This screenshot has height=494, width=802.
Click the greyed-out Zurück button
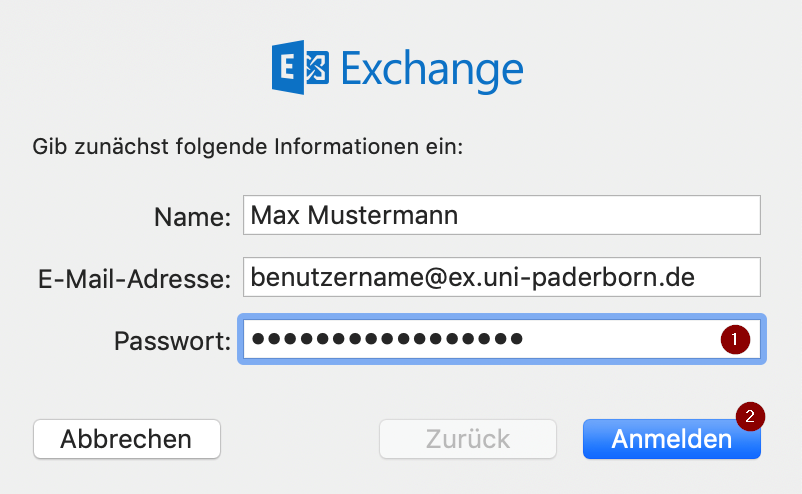coord(468,439)
